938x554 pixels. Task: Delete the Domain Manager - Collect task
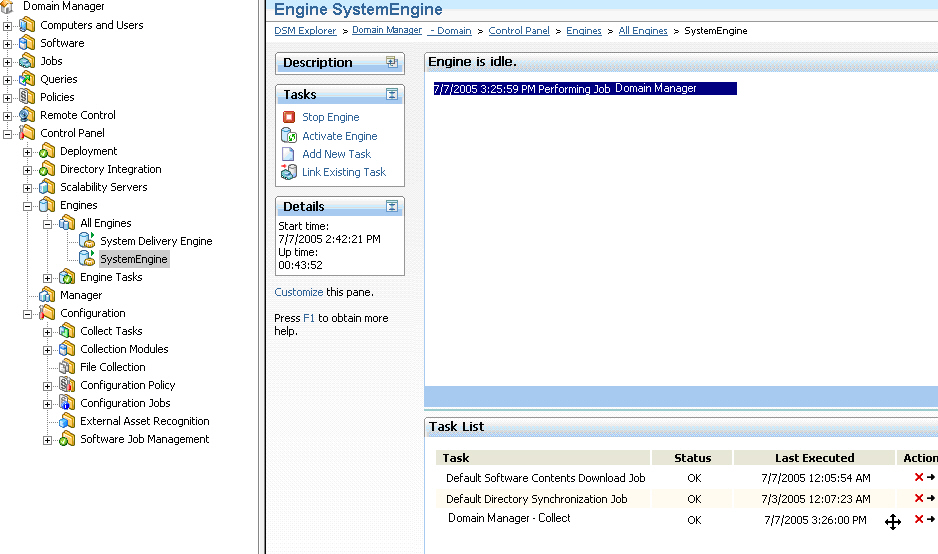[919, 519]
